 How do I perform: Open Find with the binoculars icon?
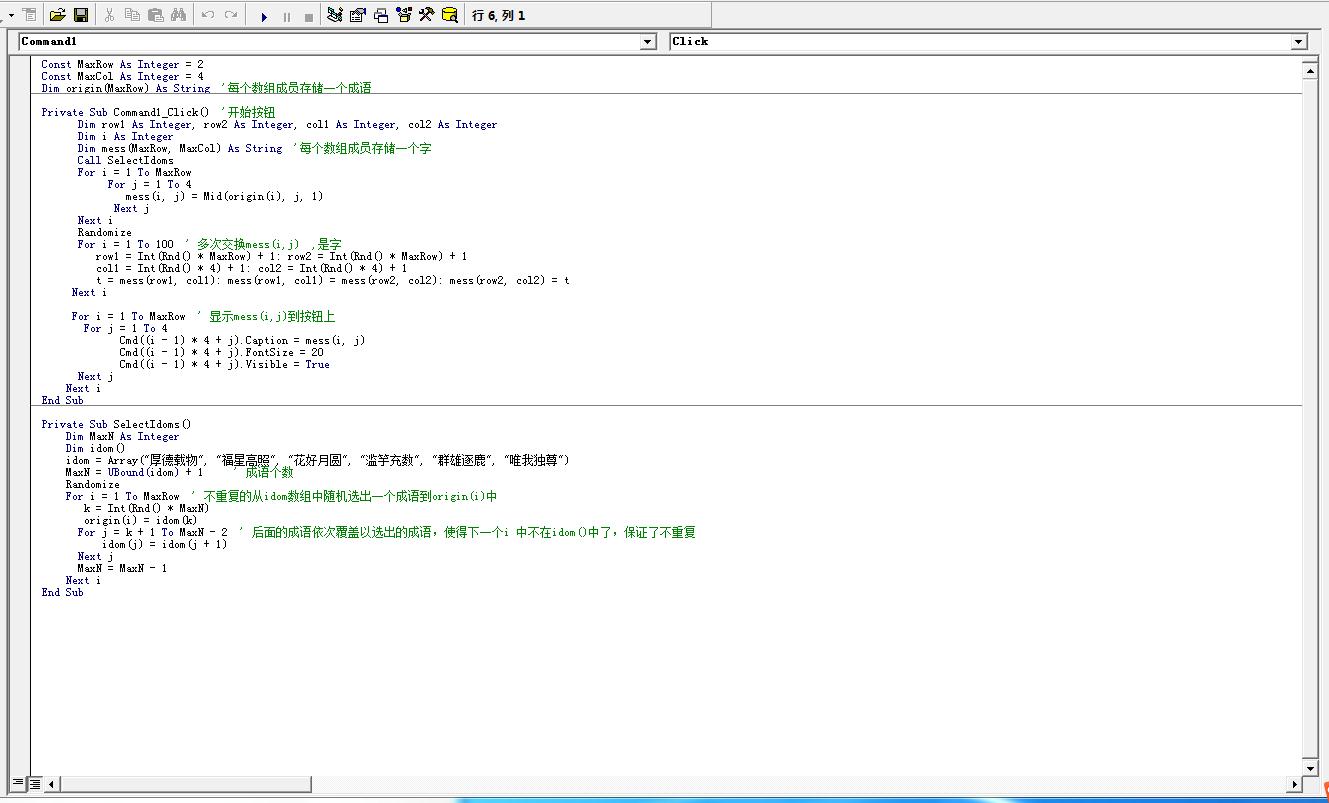(x=179, y=15)
